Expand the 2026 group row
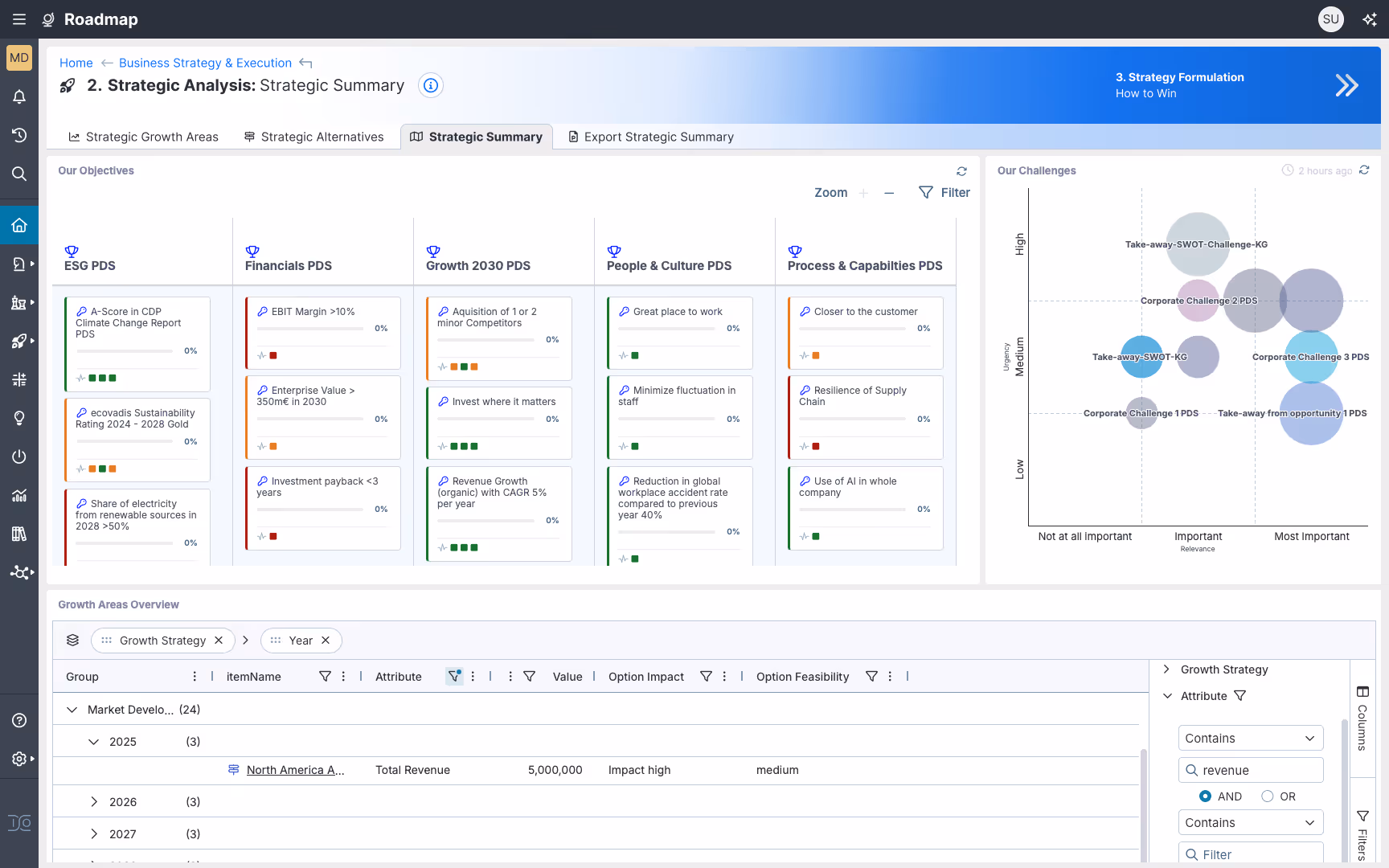1389x868 pixels. tap(94, 802)
